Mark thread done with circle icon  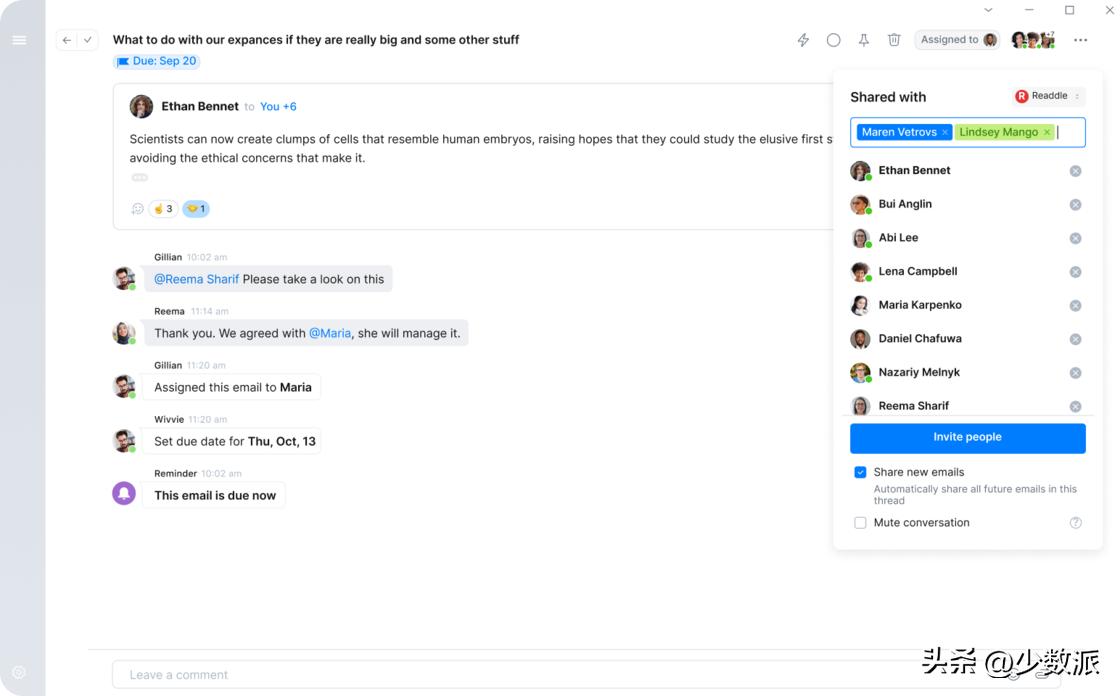(x=833, y=40)
